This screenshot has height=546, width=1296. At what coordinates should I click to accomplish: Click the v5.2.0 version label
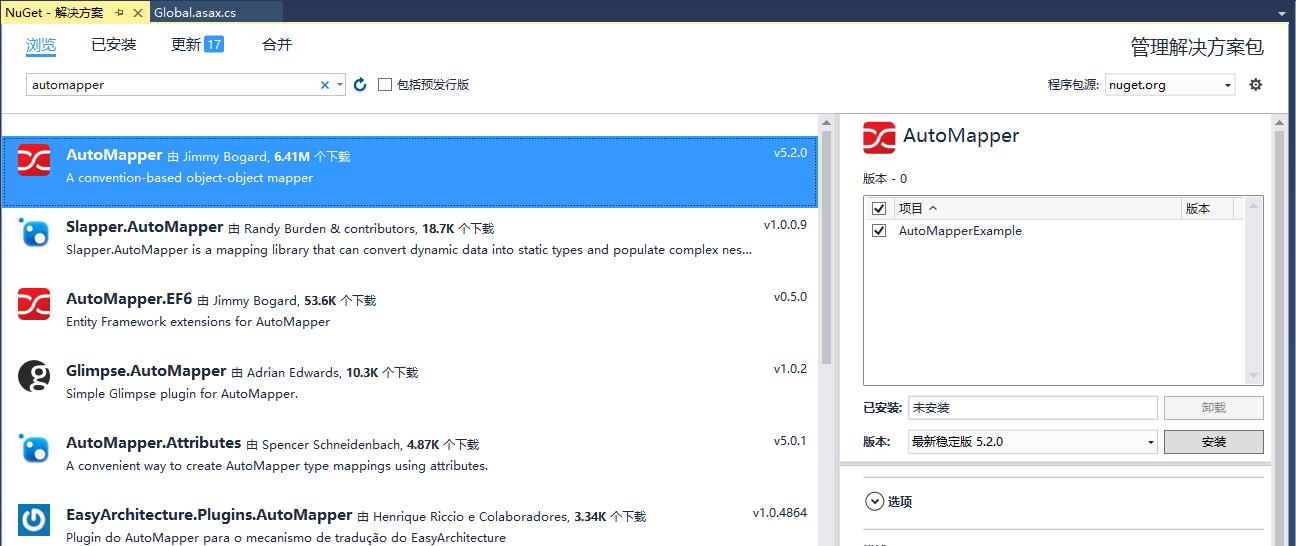coord(790,153)
